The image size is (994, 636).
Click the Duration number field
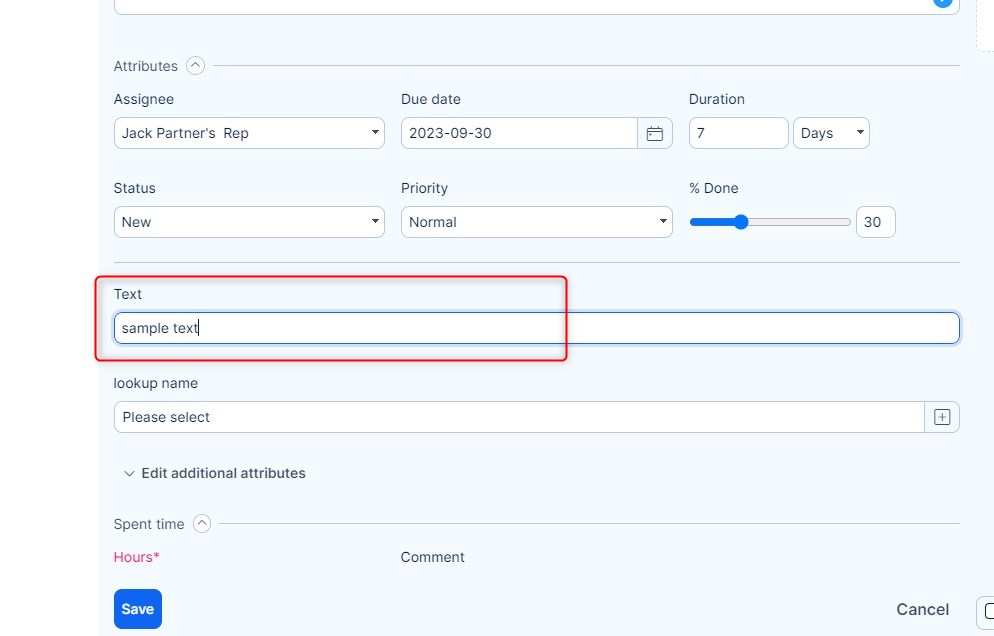(738, 133)
